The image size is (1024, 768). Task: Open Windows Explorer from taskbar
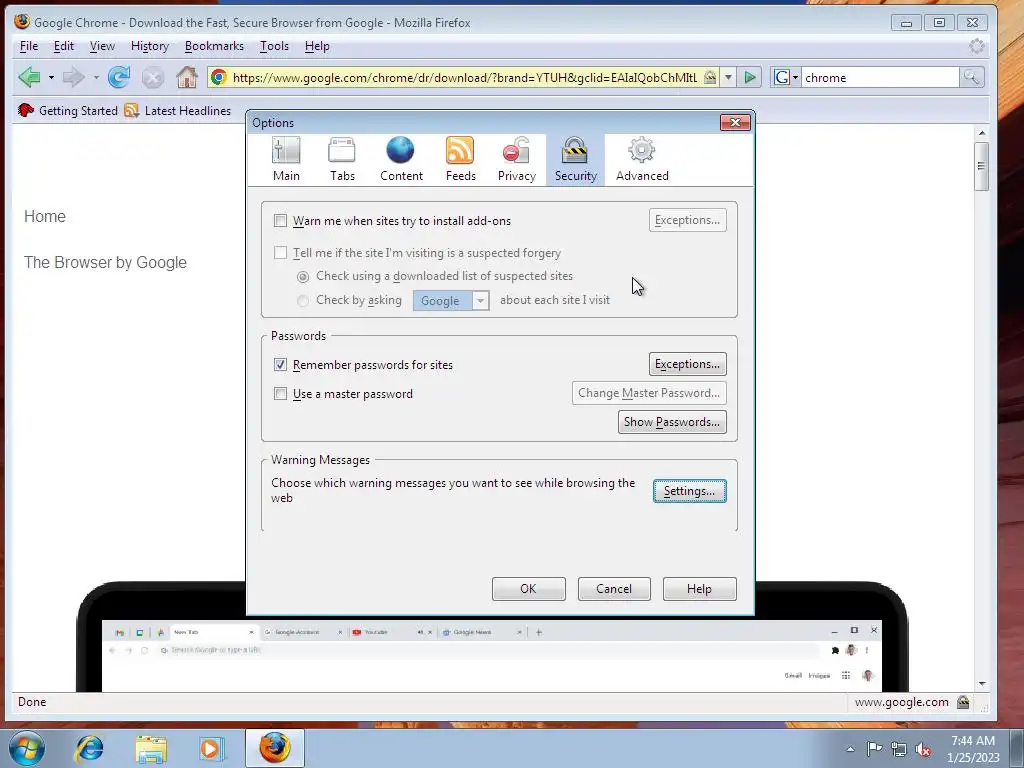(x=151, y=748)
